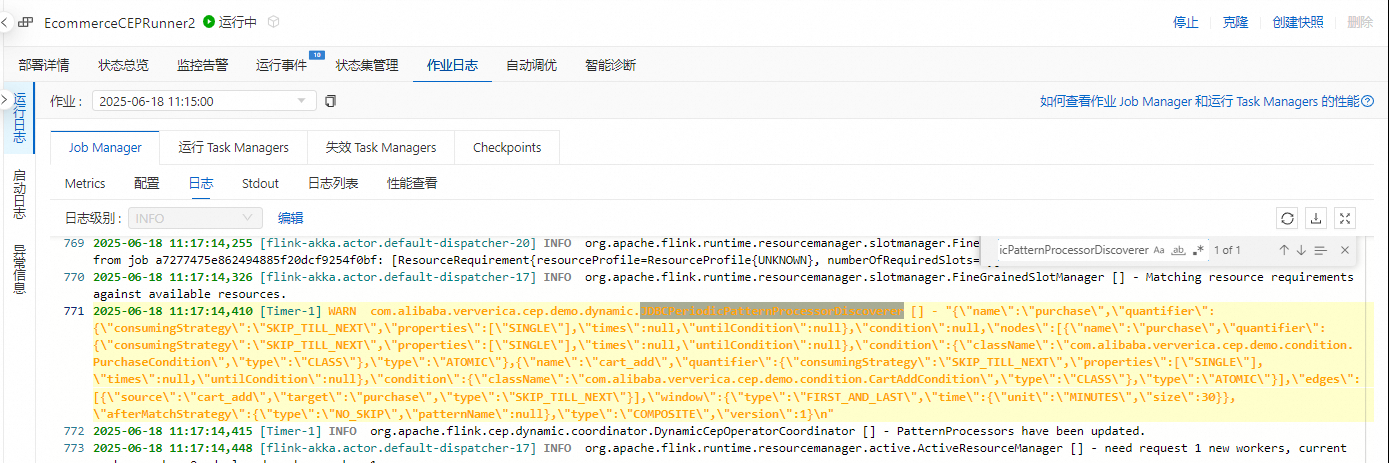
Task: Click the grey cube icon after 运行中
Action: click(274, 22)
